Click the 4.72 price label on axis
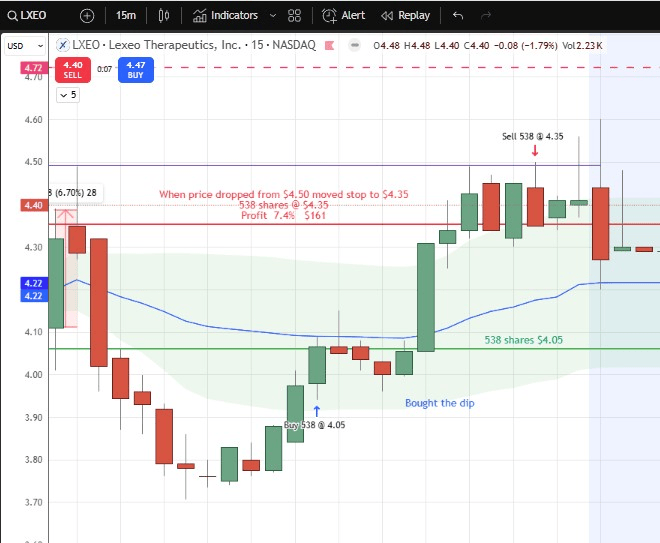This screenshot has height=543, width=660. coord(33,68)
